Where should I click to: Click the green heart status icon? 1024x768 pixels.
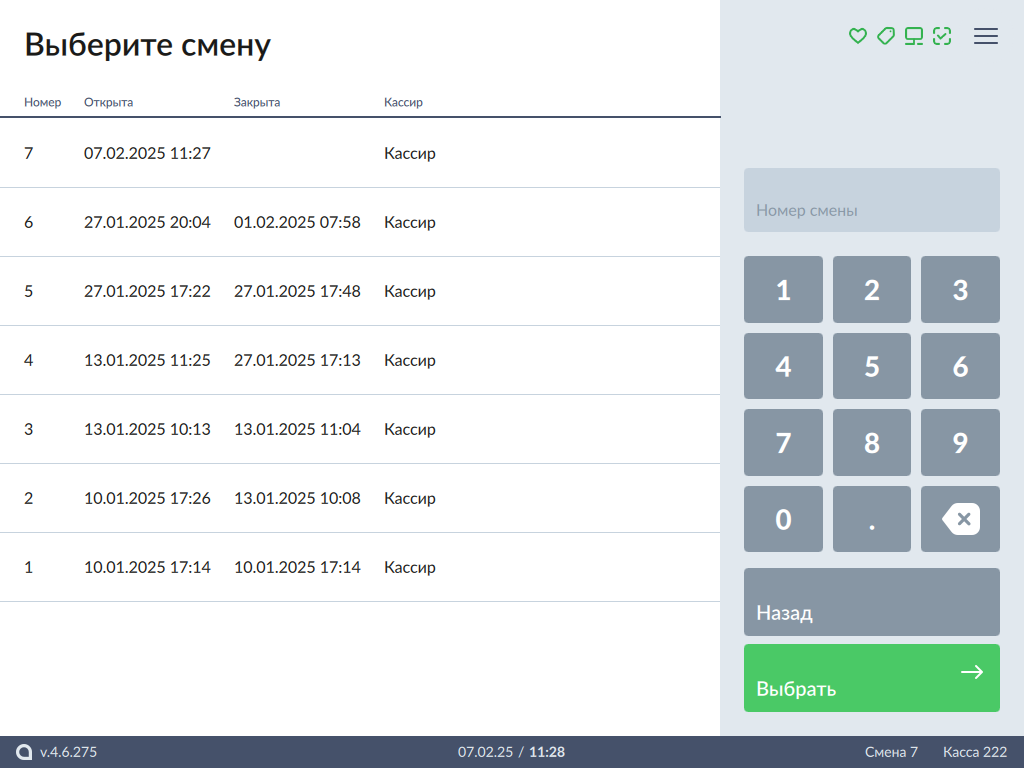(x=857, y=36)
